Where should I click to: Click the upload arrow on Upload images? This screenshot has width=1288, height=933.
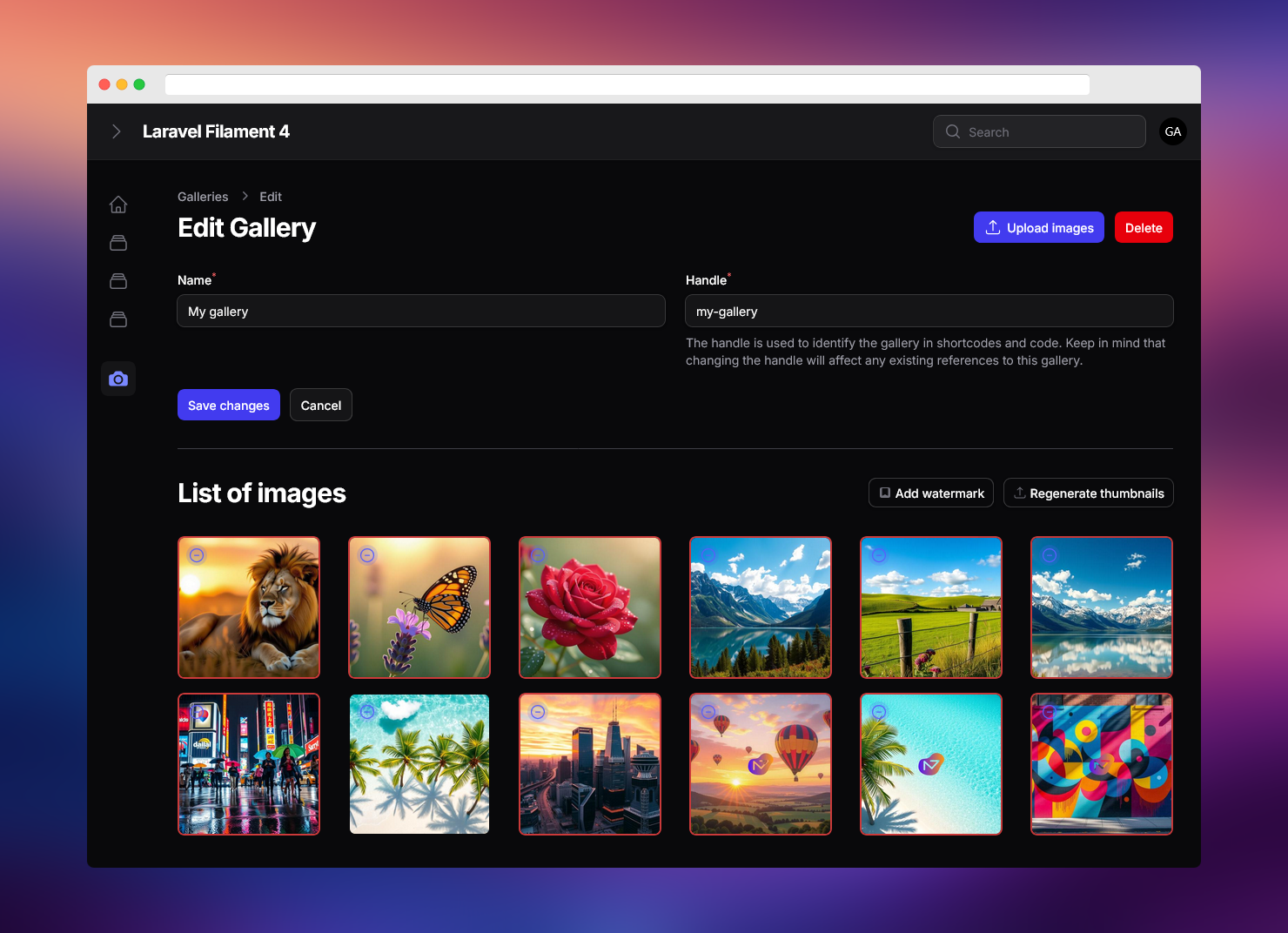(992, 227)
